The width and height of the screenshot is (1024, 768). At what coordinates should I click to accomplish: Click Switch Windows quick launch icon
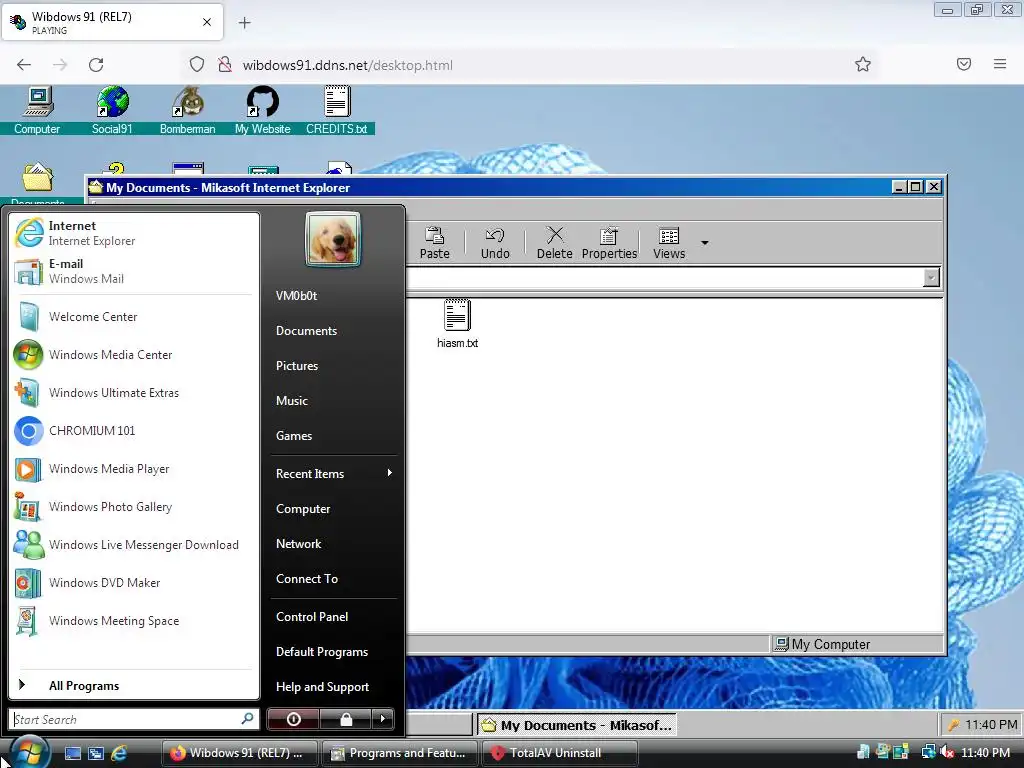[x=96, y=753]
